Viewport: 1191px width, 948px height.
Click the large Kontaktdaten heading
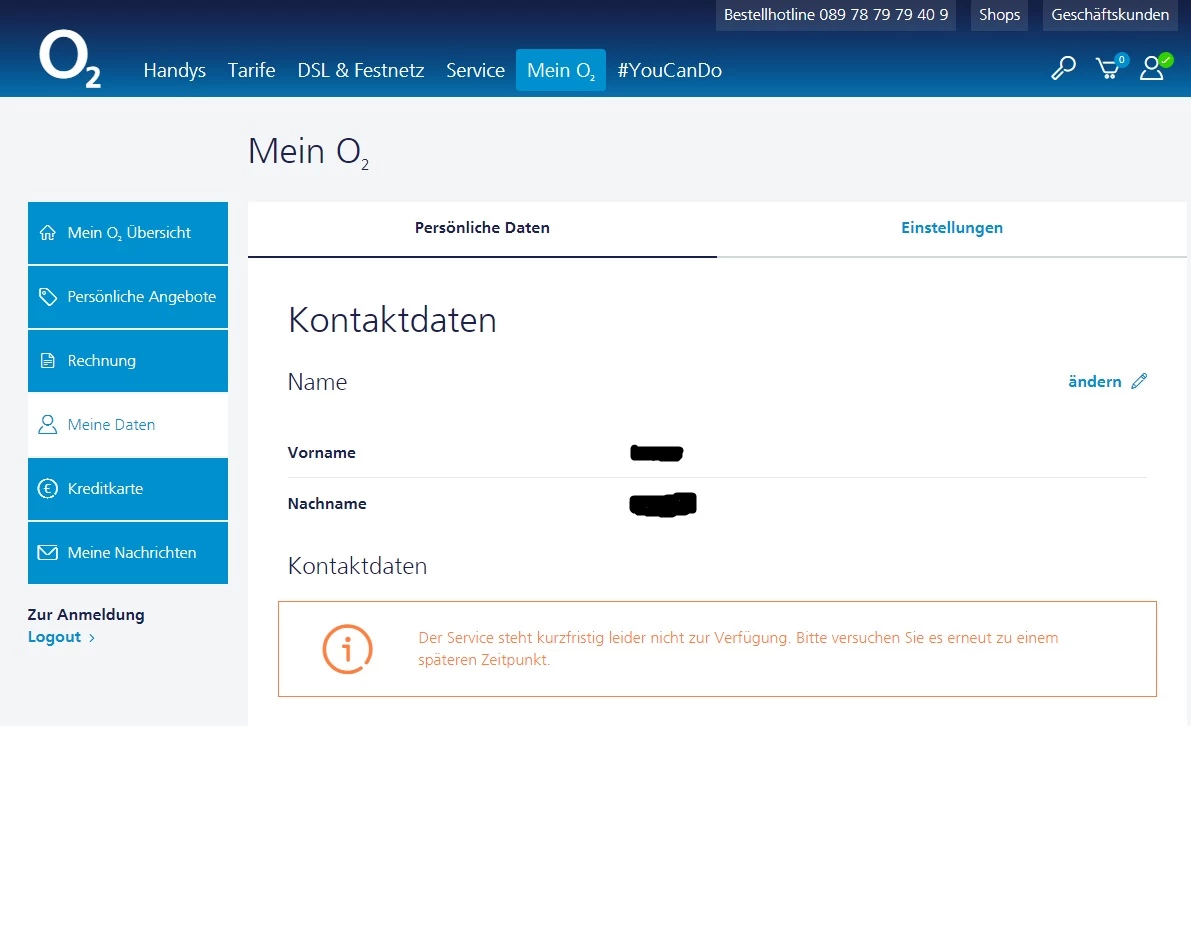392,320
